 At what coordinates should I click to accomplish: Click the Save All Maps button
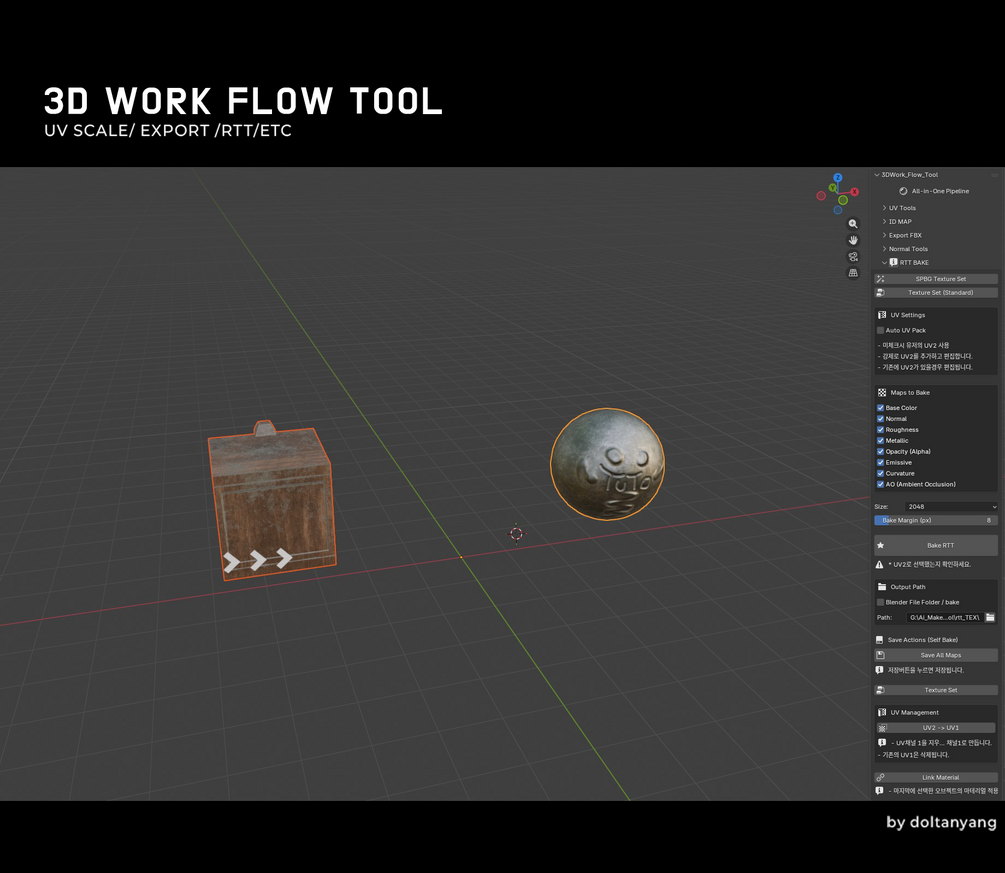point(936,655)
